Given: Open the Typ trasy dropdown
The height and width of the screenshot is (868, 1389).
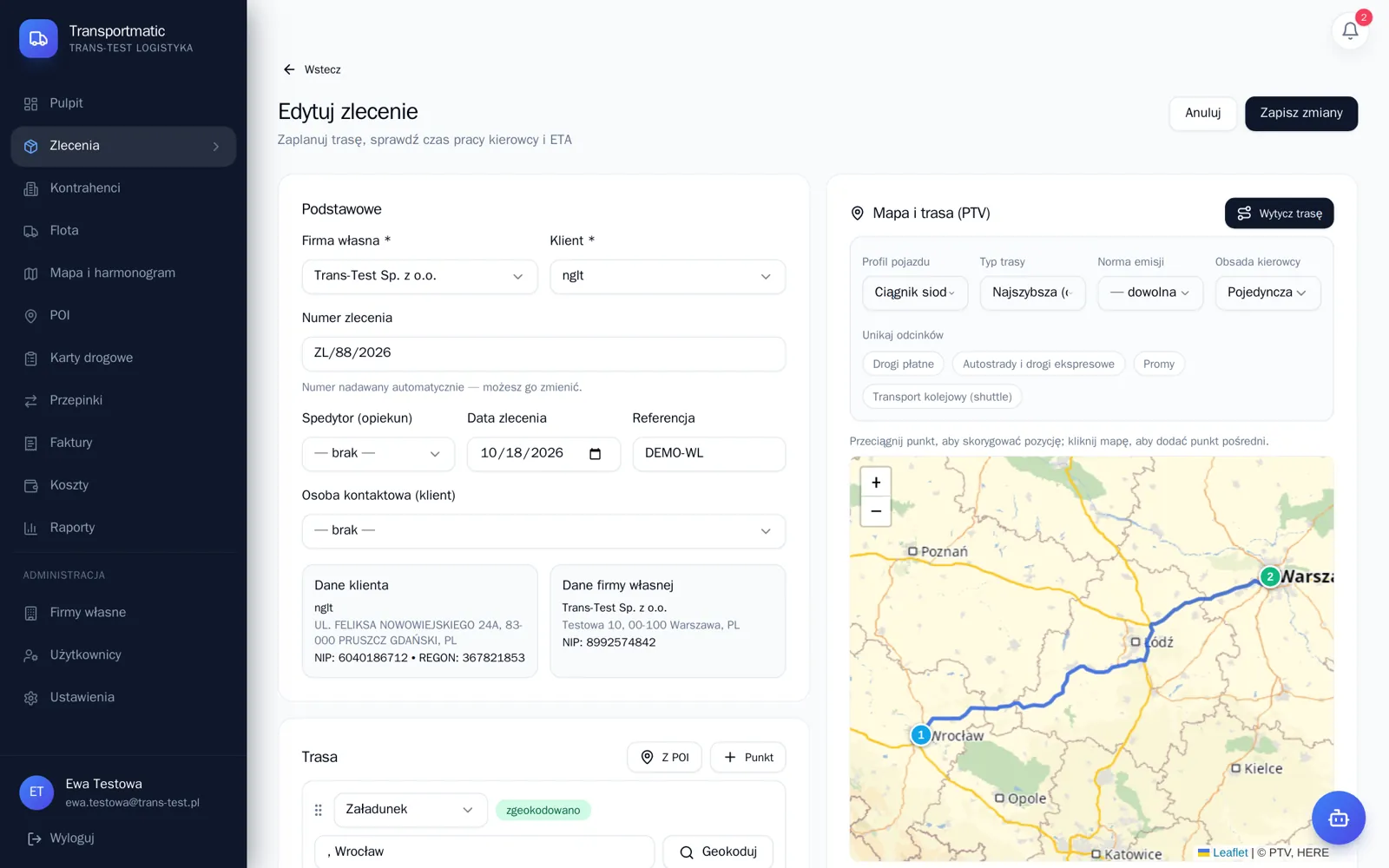Looking at the screenshot, I should point(1032,293).
